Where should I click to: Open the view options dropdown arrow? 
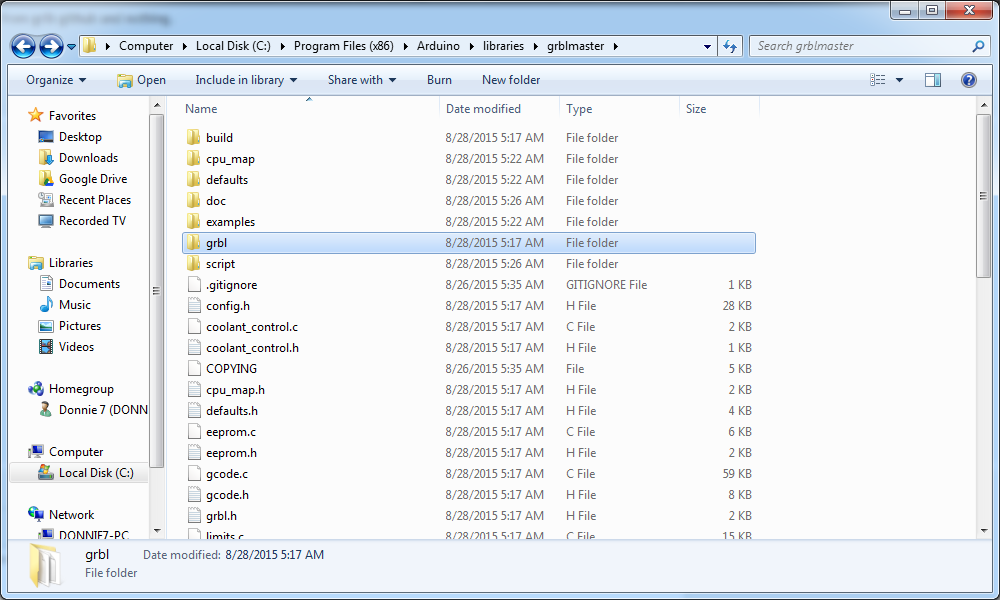(x=899, y=80)
